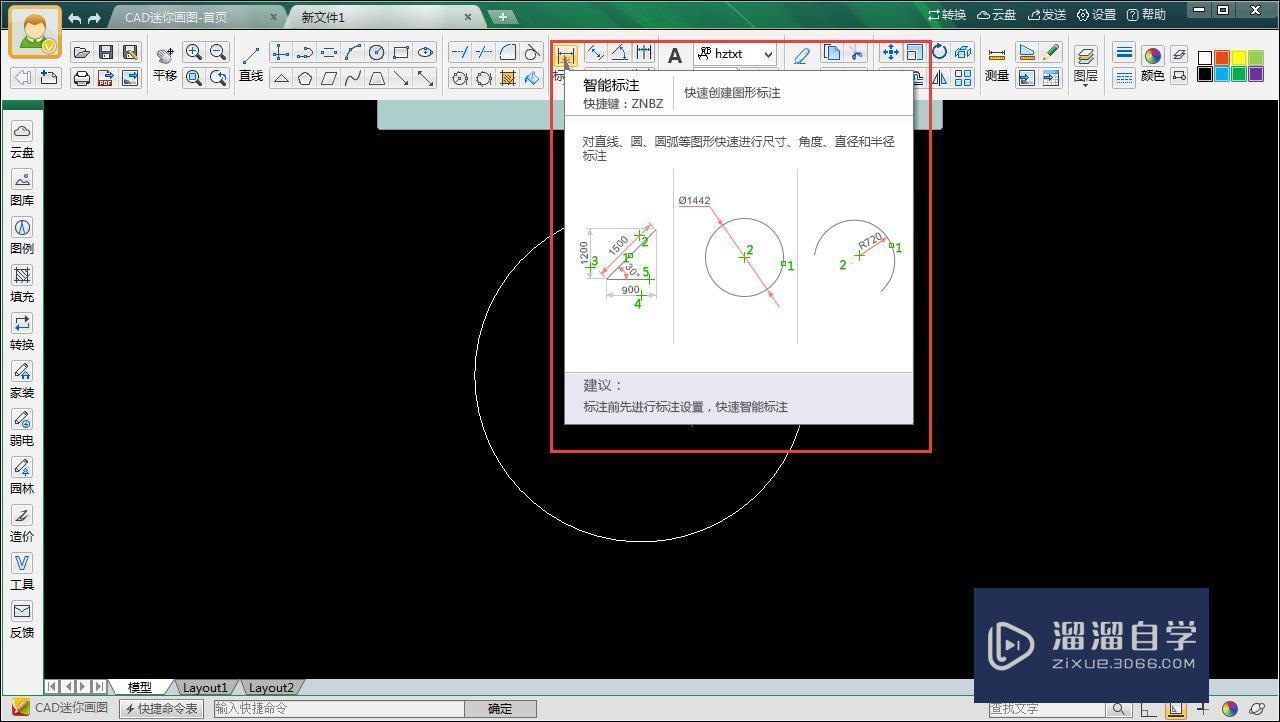Add a new tab with plus button

[503, 17]
